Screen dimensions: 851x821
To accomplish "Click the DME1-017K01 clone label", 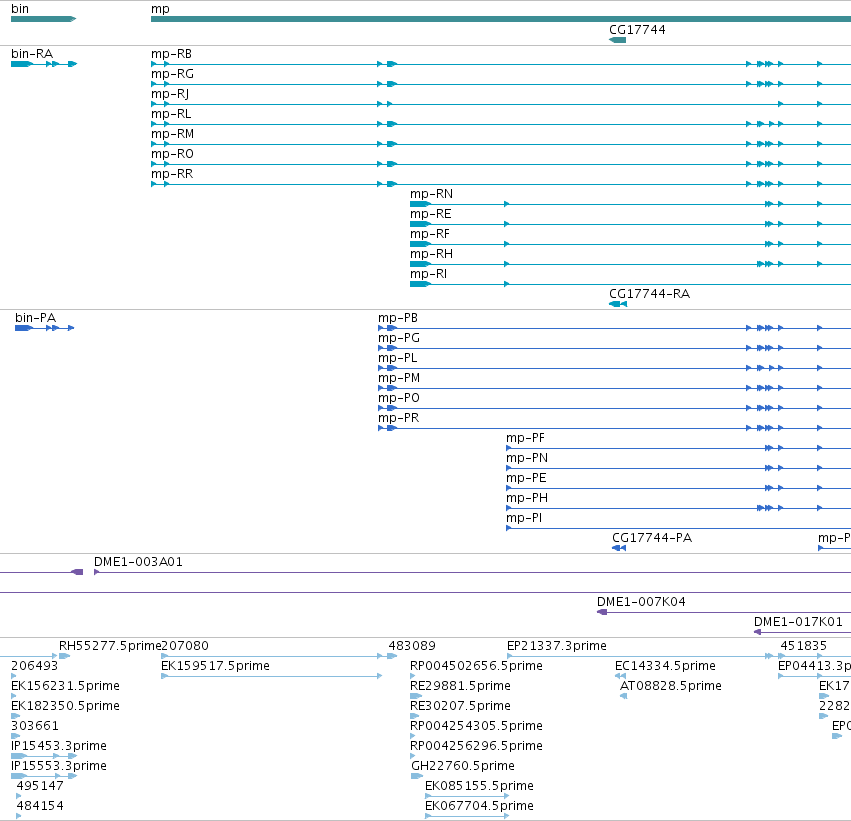I will click(798, 622).
